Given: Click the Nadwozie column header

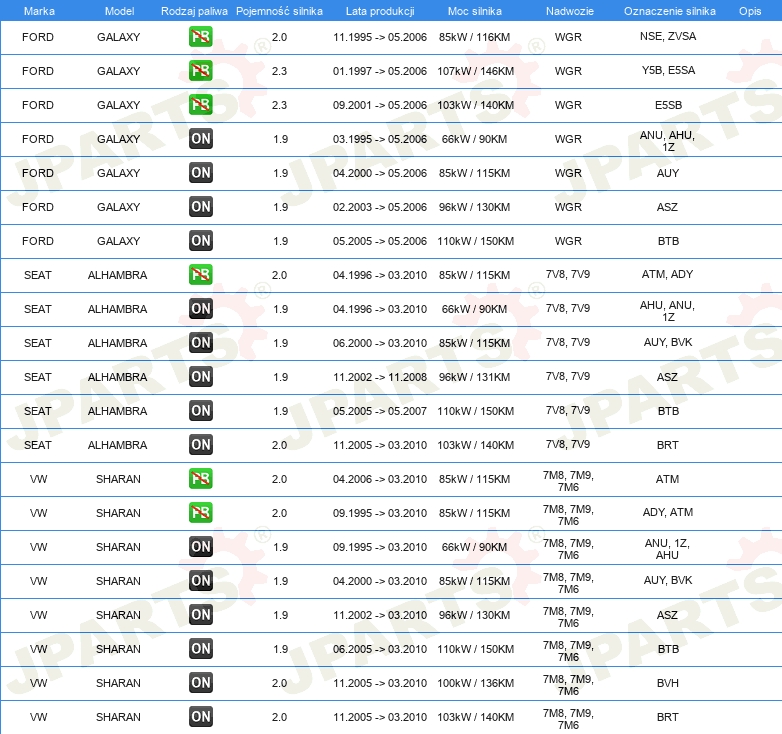Looking at the screenshot, I should coord(570,11).
